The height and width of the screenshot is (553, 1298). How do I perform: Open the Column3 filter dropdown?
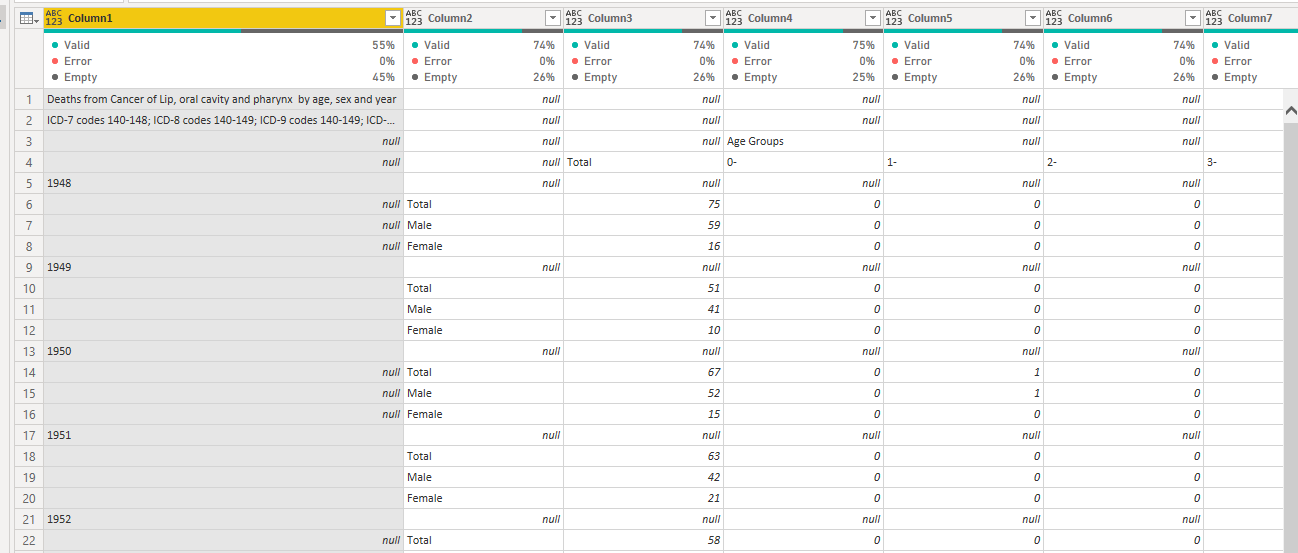pos(713,18)
